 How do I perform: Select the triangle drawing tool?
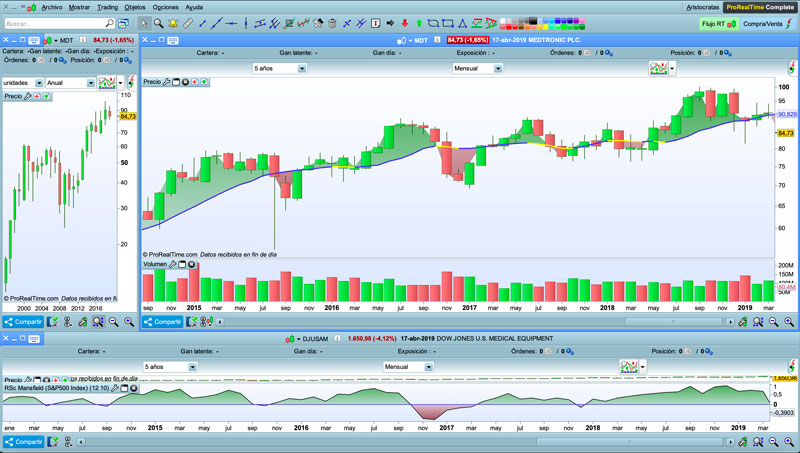click(463, 23)
